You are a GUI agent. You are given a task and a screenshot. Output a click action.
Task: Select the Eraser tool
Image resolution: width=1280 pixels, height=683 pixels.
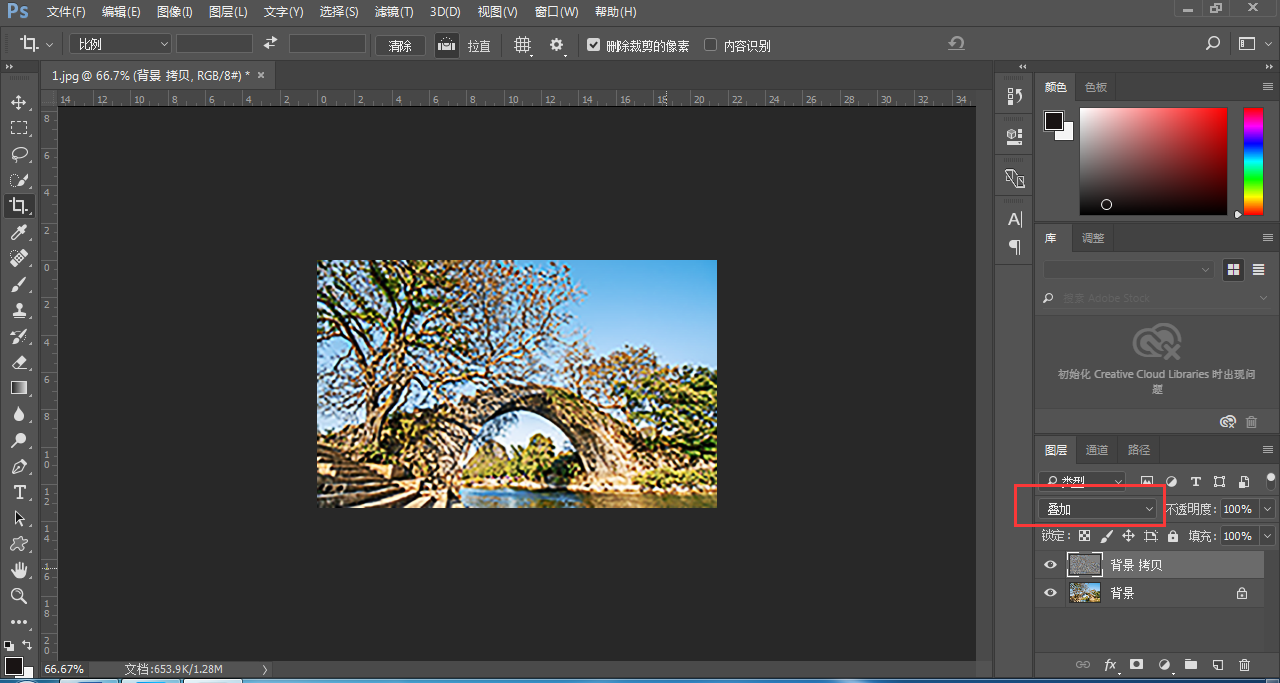(x=18, y=362)
